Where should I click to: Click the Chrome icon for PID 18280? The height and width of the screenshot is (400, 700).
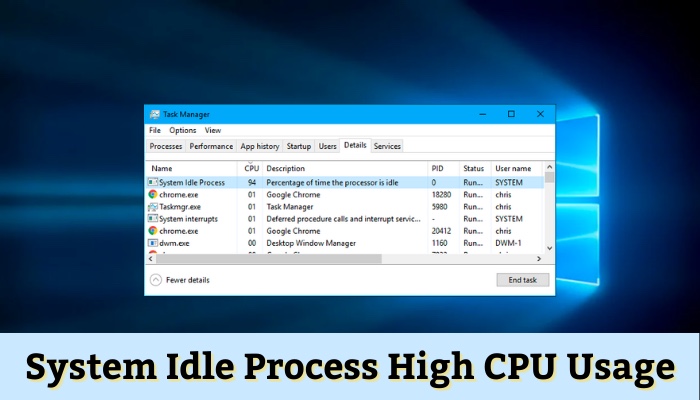[x=153, y=194]
